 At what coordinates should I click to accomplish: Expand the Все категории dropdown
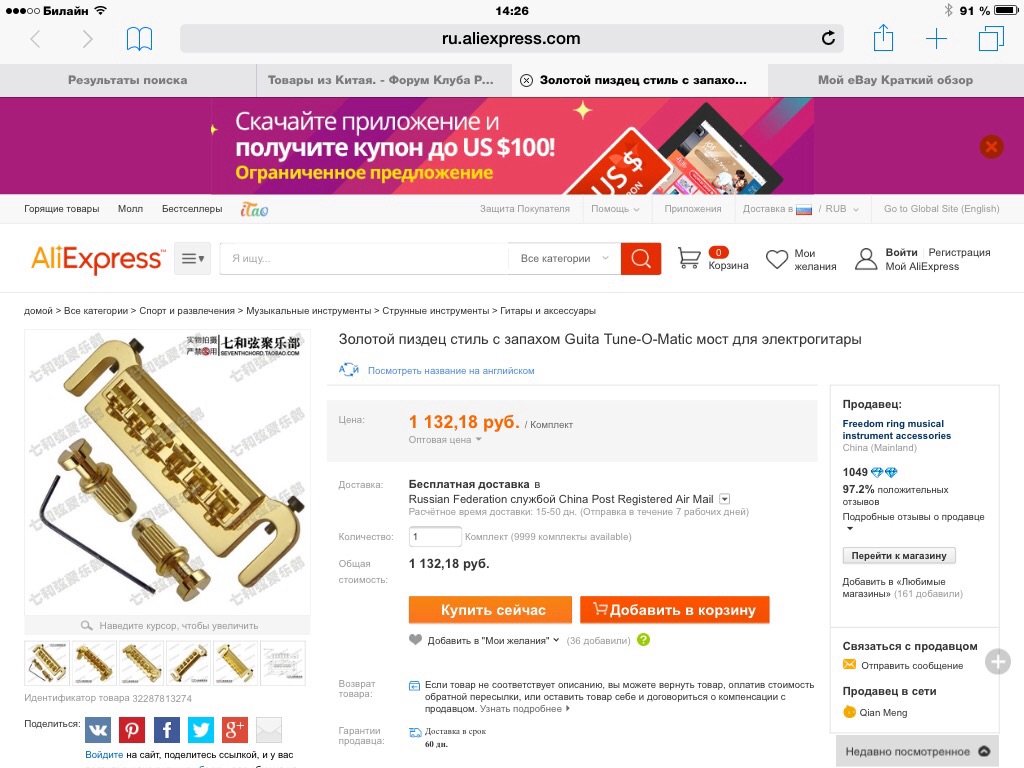click(564, 259)
